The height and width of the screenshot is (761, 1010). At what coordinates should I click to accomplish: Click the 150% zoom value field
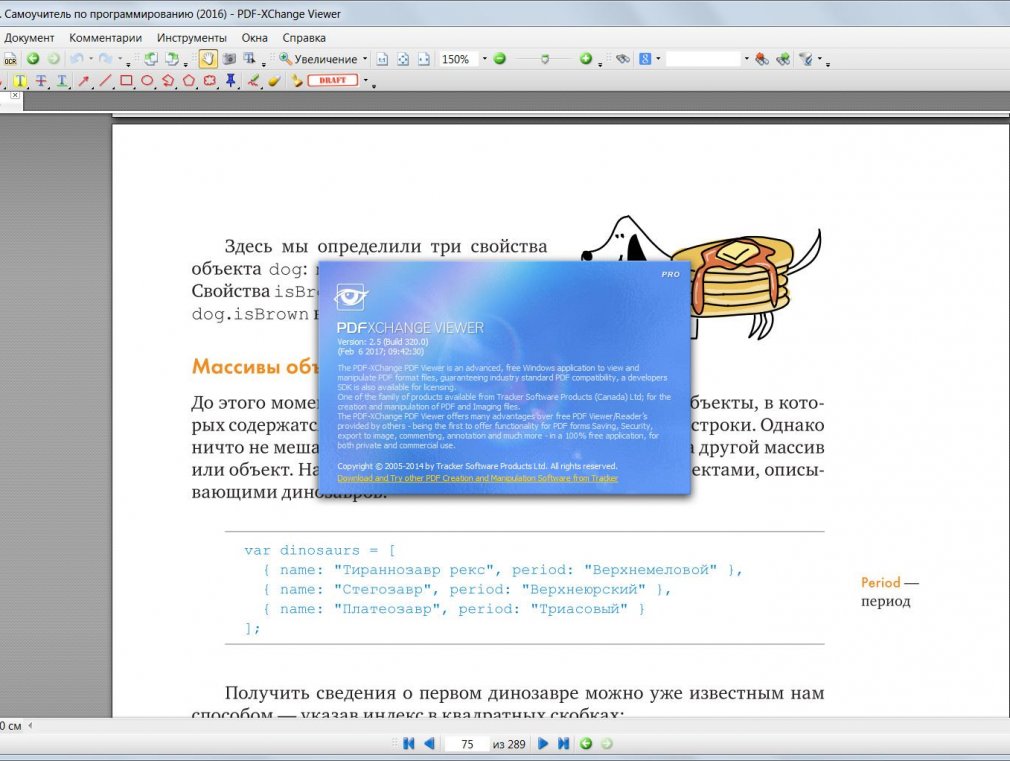coord(458,59)
